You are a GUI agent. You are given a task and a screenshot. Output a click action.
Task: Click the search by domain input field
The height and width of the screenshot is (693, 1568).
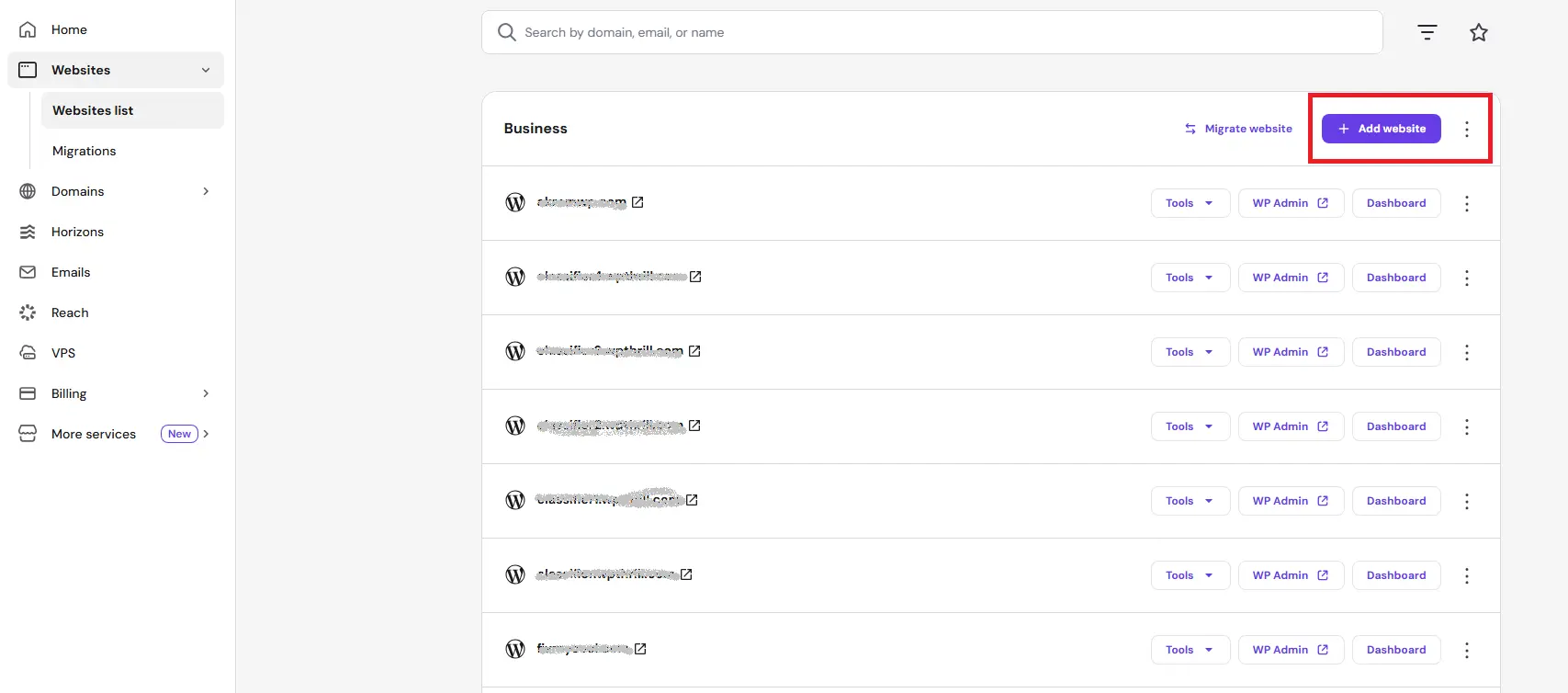pos(931,31)
